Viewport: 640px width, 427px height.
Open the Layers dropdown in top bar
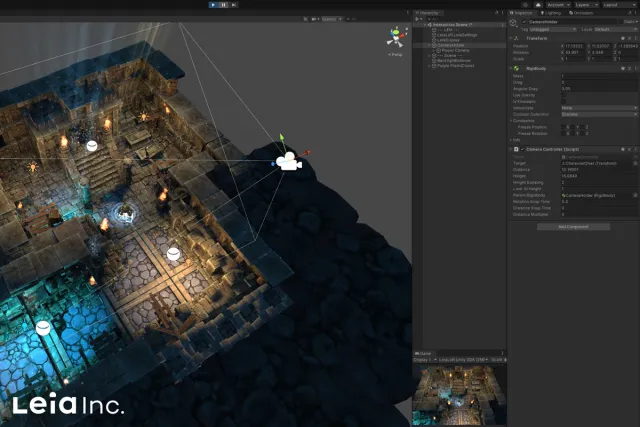coord(586,5)
